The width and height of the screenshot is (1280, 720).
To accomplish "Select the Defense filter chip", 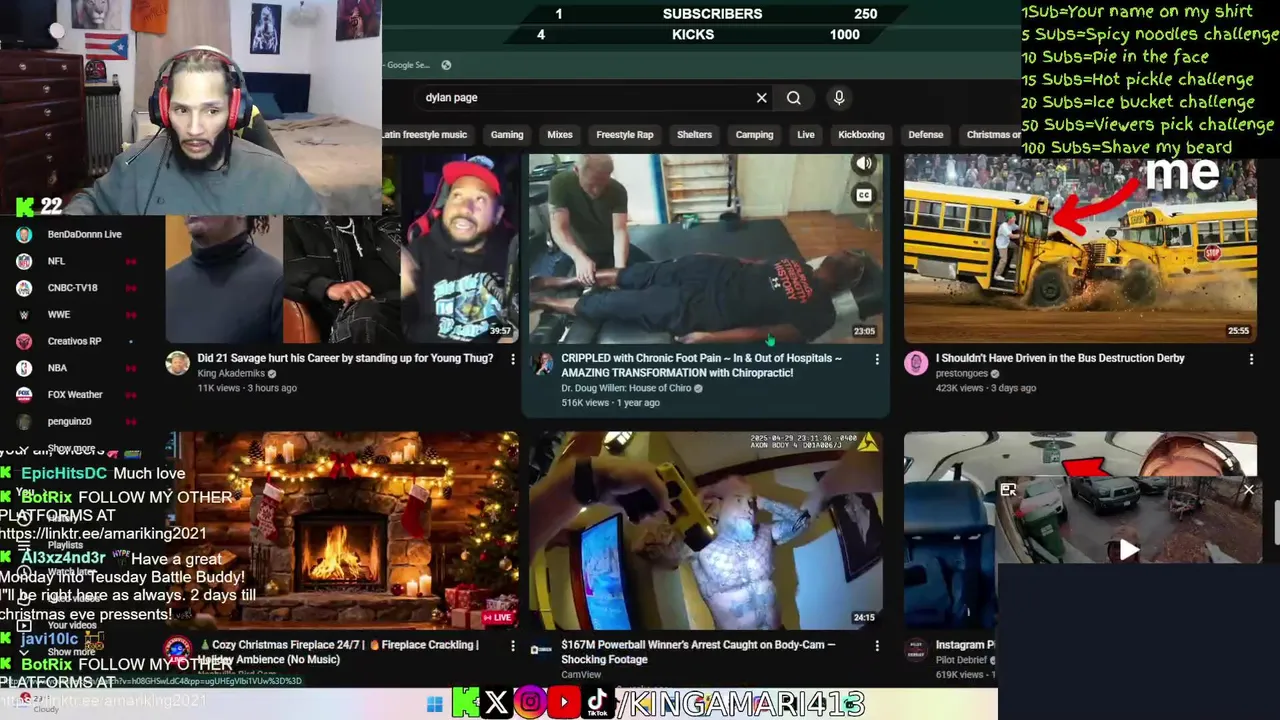I will 926,135.
